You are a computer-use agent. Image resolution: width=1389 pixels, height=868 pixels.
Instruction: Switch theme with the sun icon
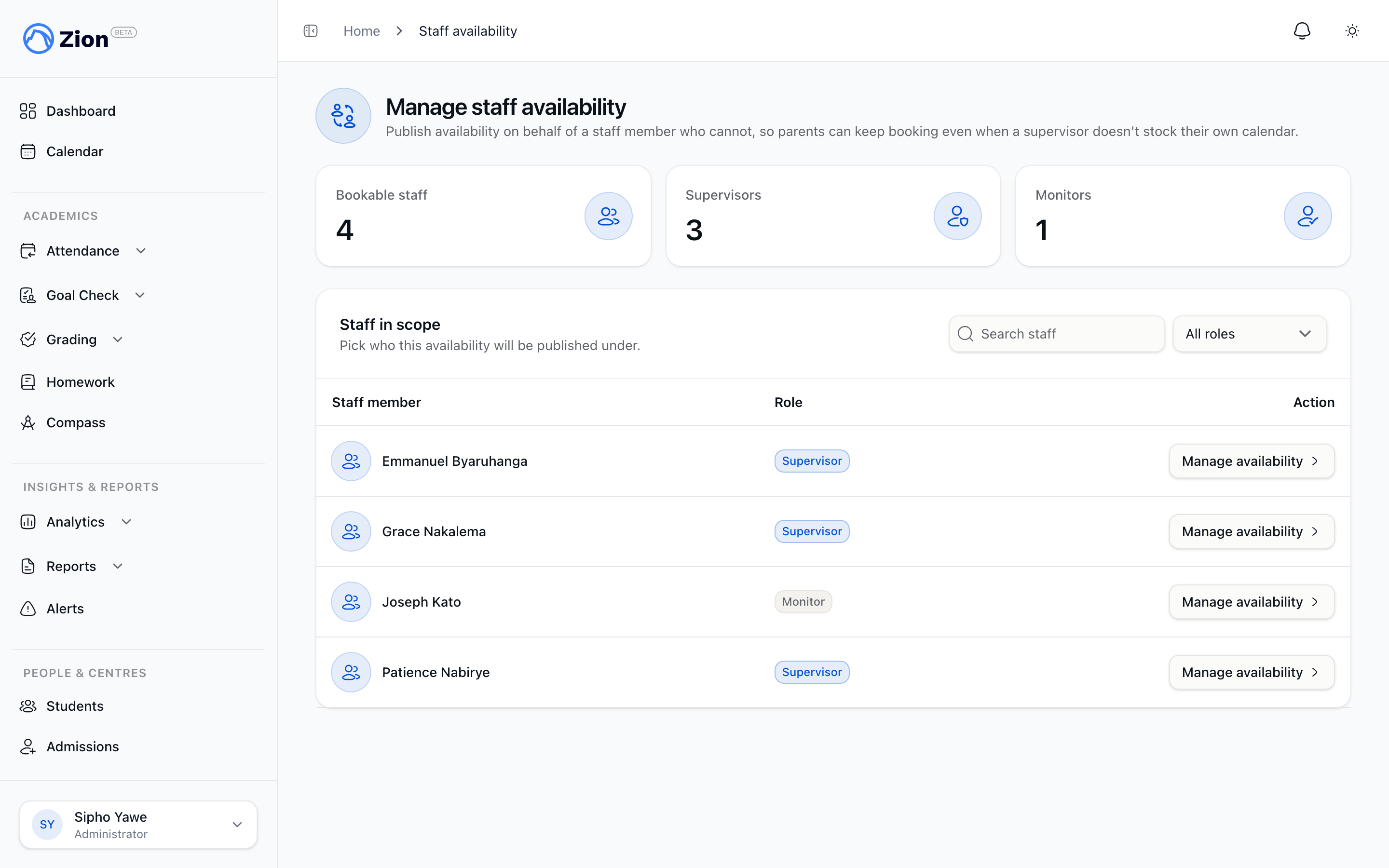(1352, 31)
